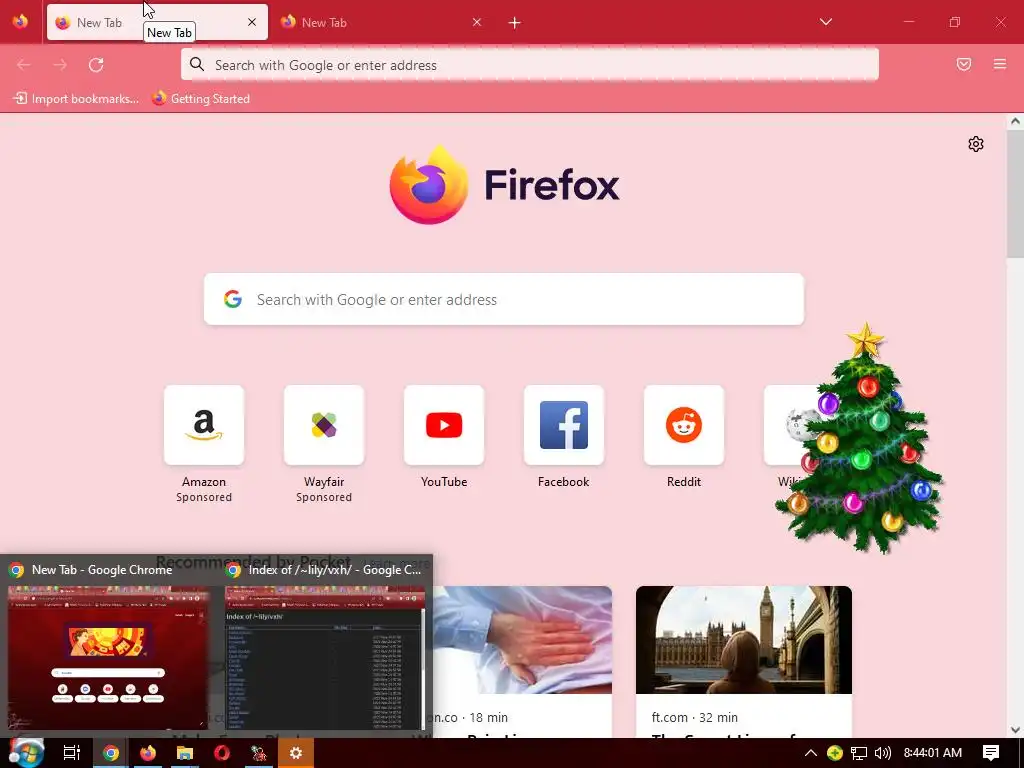Click the scroll down arrow of the scrollbar
Screen dimensions: 1024x768
tap(1015, 729)
